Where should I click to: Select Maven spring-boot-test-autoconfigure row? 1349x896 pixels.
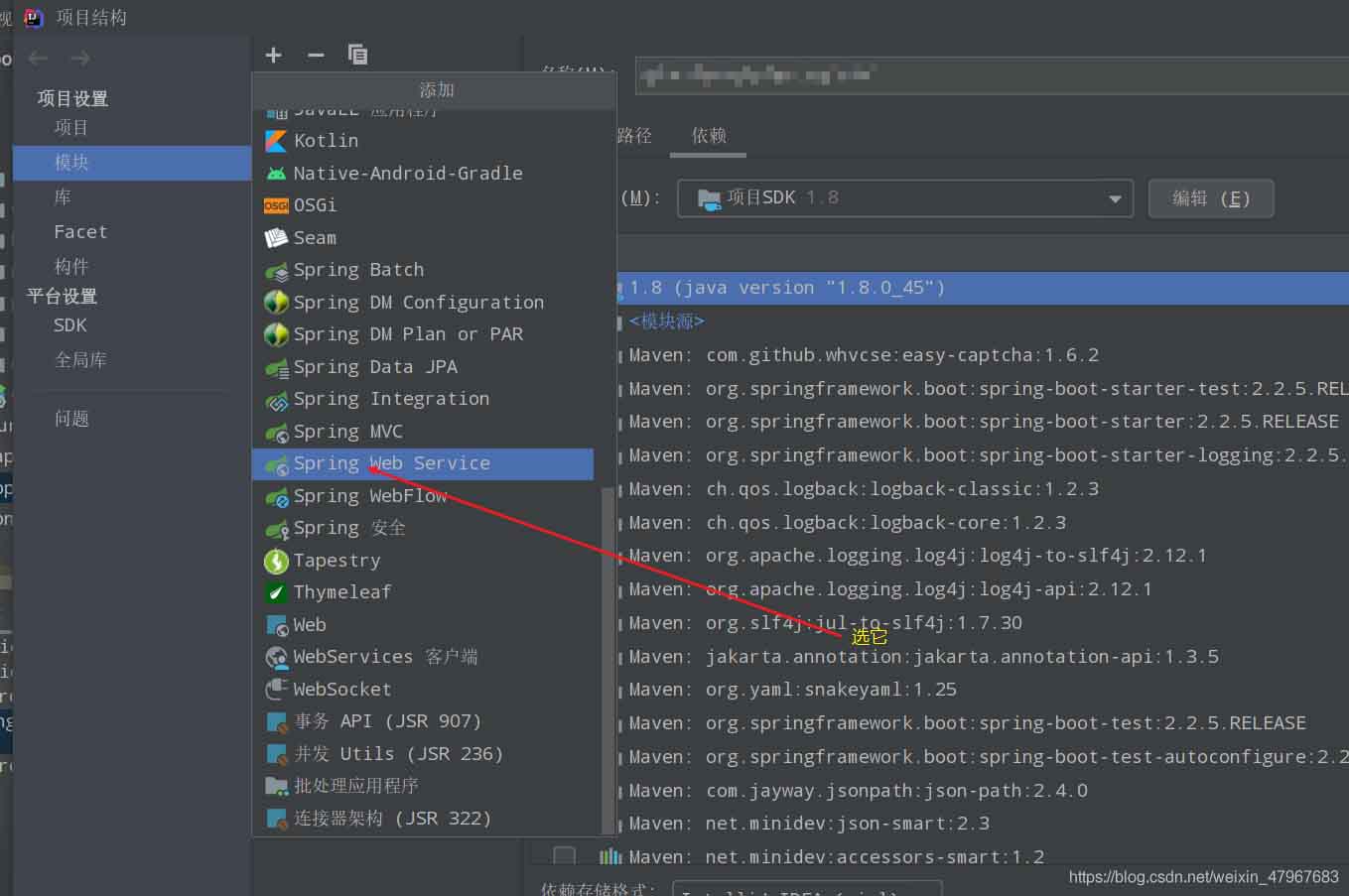(x=983, y=757)
